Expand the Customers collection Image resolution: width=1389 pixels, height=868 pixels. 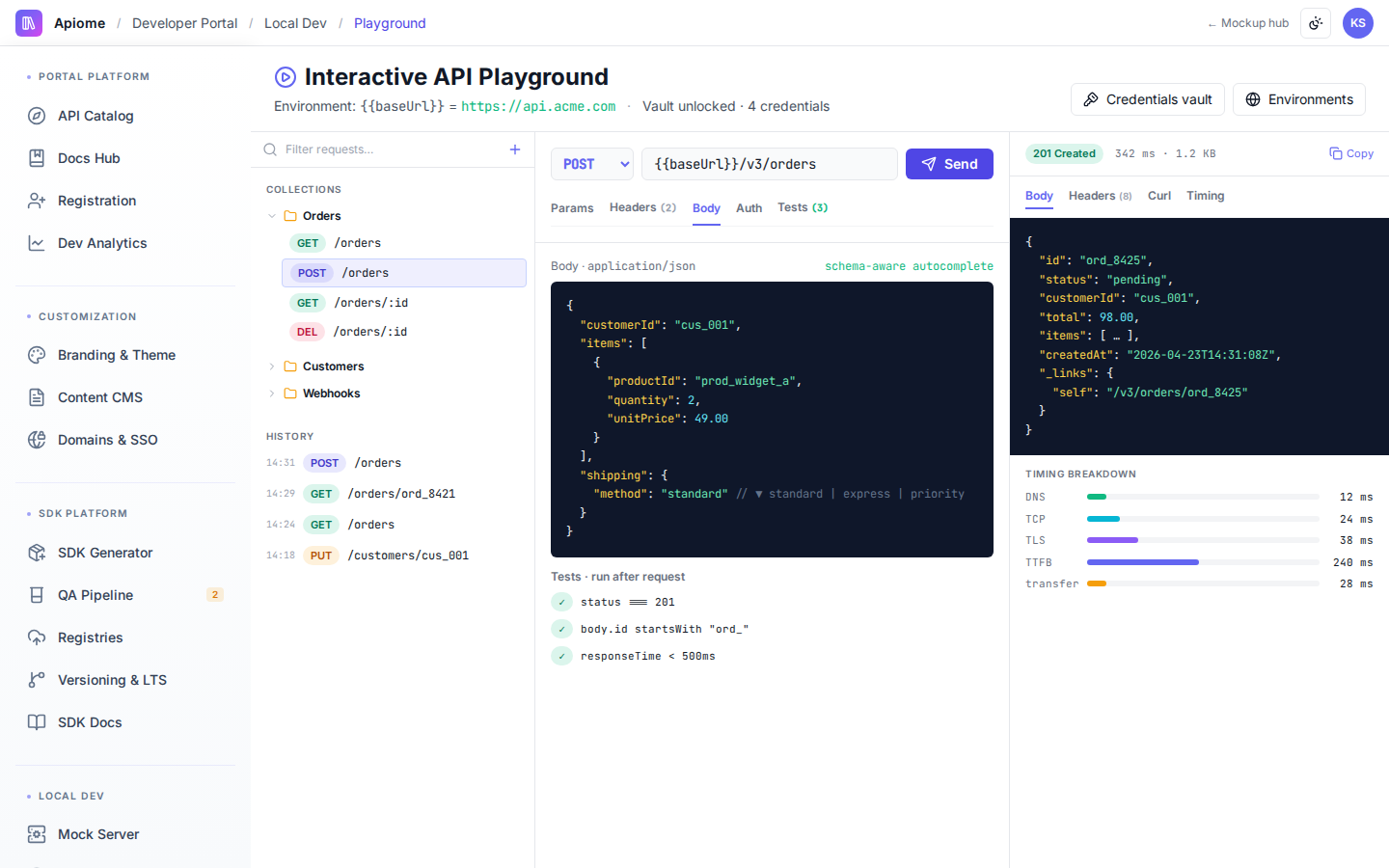pyautogui.click(x=272, y=366)
